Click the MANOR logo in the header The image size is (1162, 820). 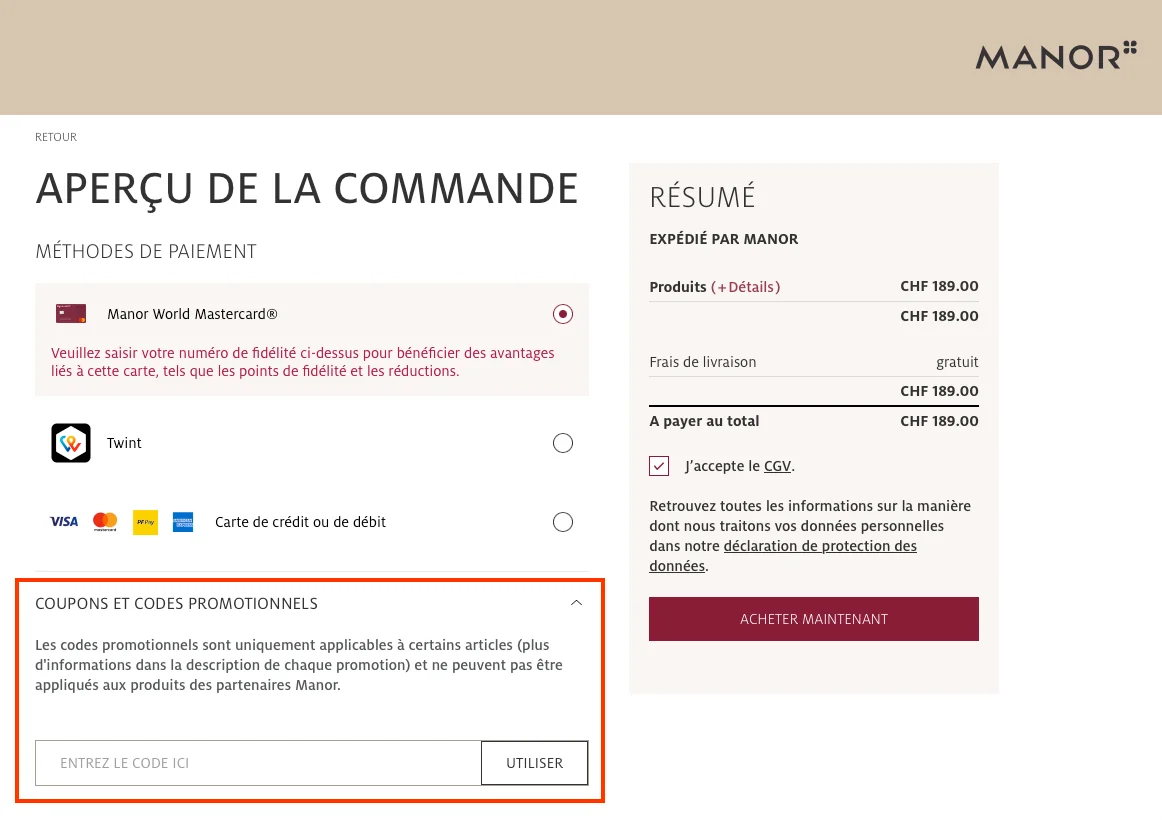tap(1055, 57)
